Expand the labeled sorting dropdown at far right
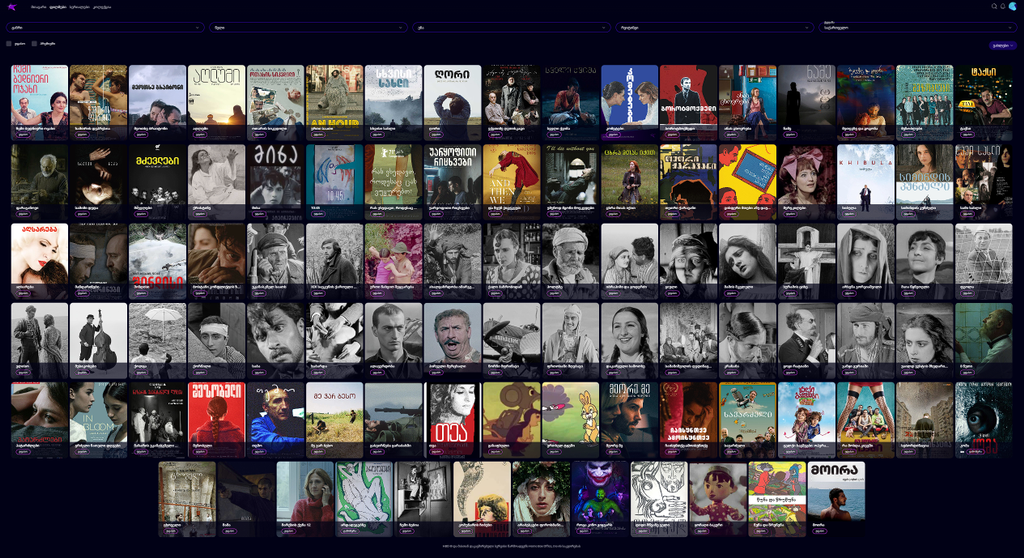 (918, 27)
